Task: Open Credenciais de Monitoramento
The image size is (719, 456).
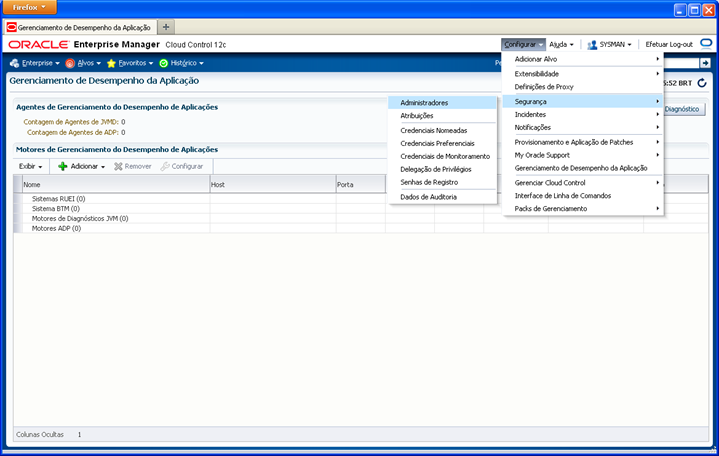Action: point(442,156)
